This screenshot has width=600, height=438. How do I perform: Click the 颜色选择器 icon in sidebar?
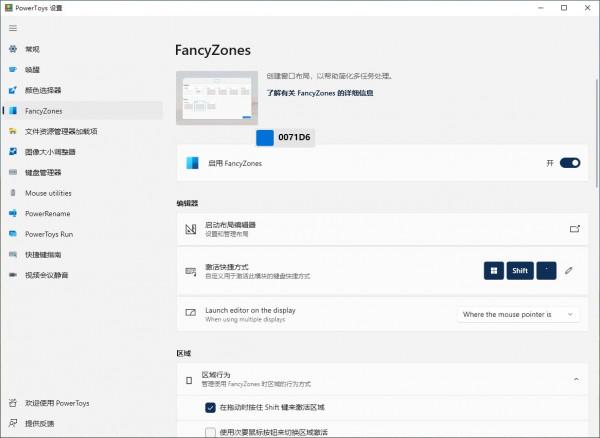coord(13,90)
